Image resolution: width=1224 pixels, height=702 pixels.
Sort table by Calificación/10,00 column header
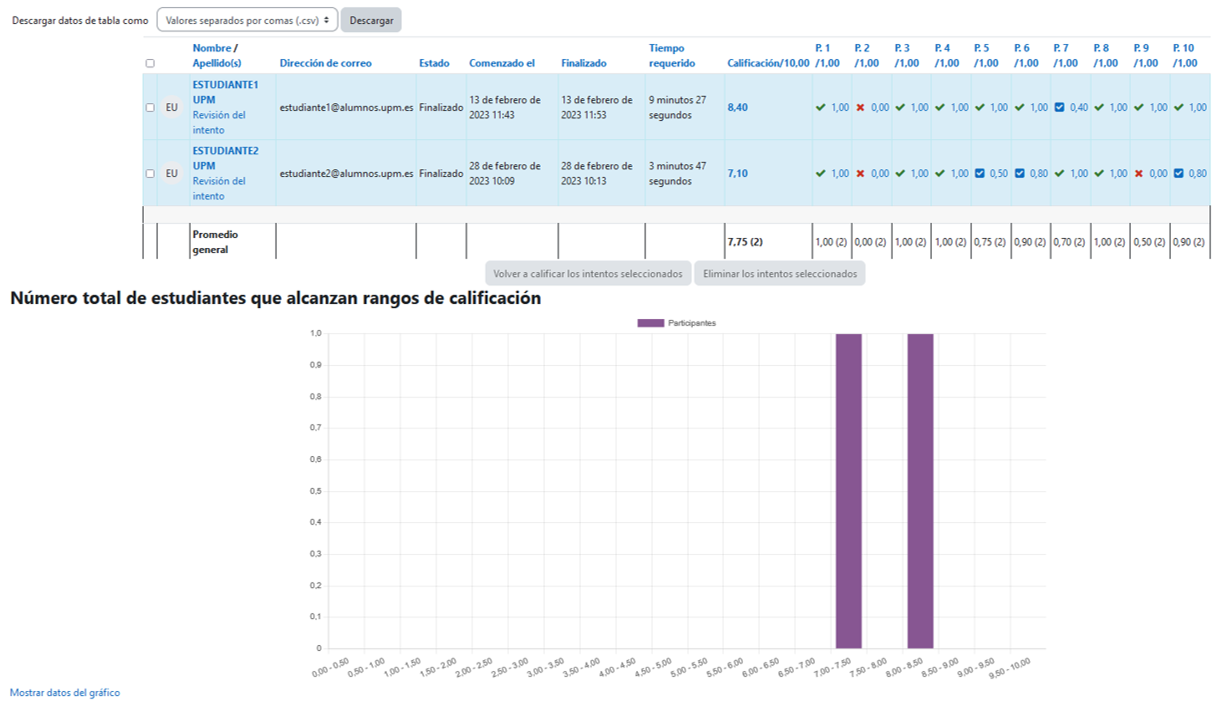767,63
